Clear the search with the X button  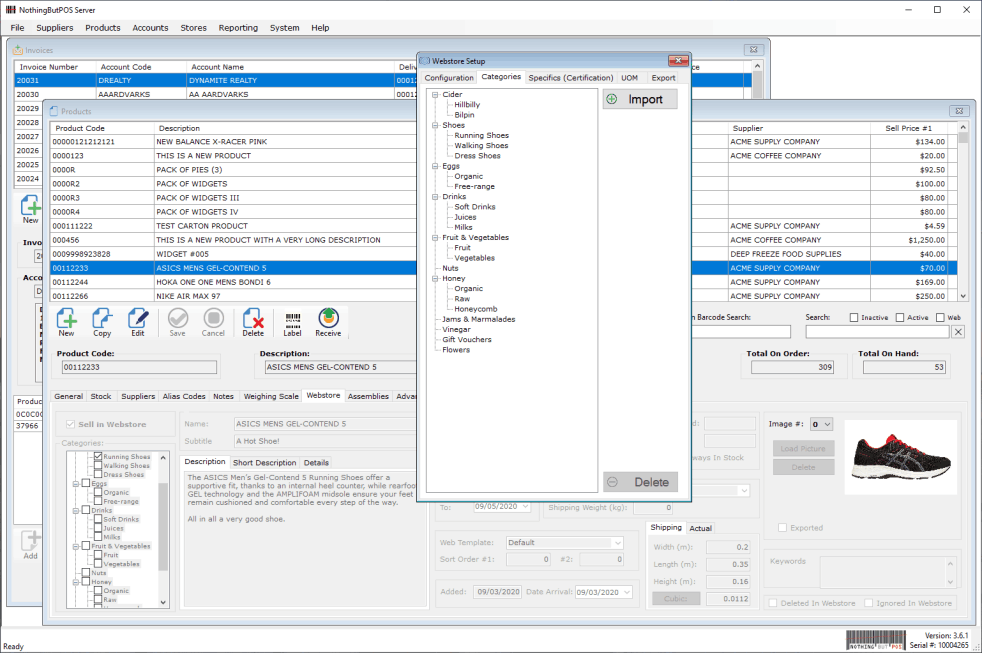pos(957,332)
